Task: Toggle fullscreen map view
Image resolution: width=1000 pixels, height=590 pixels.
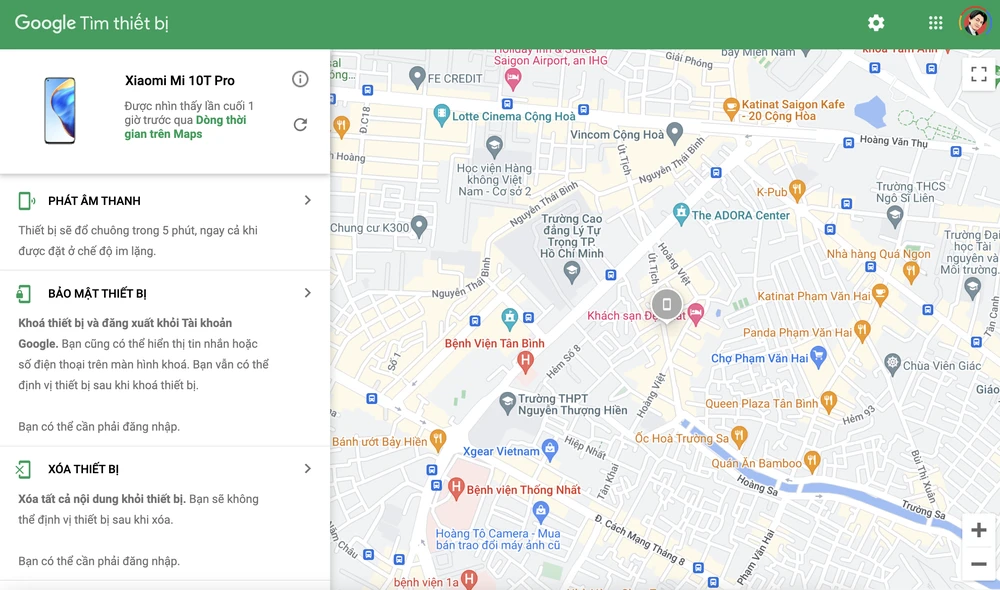Action: click(978, 75)
